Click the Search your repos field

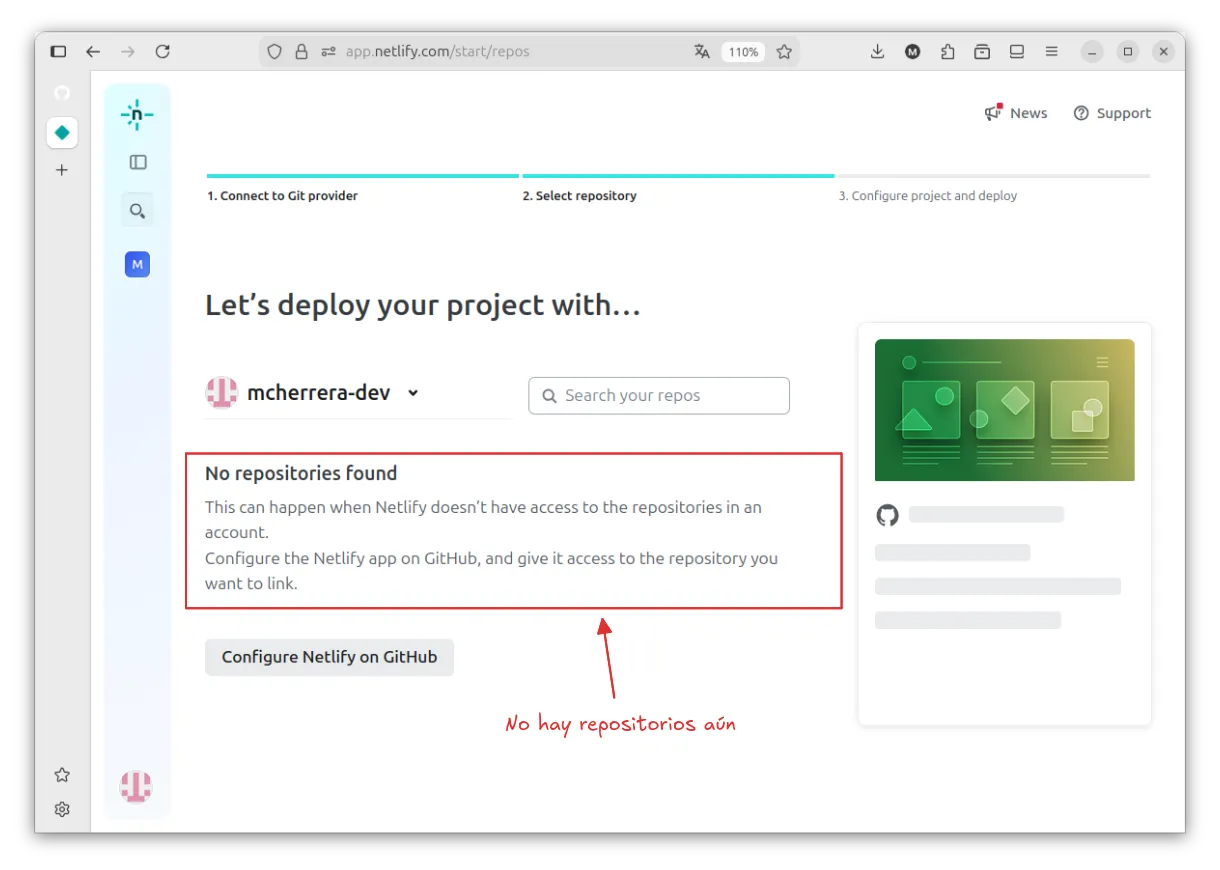click(659, 395)
